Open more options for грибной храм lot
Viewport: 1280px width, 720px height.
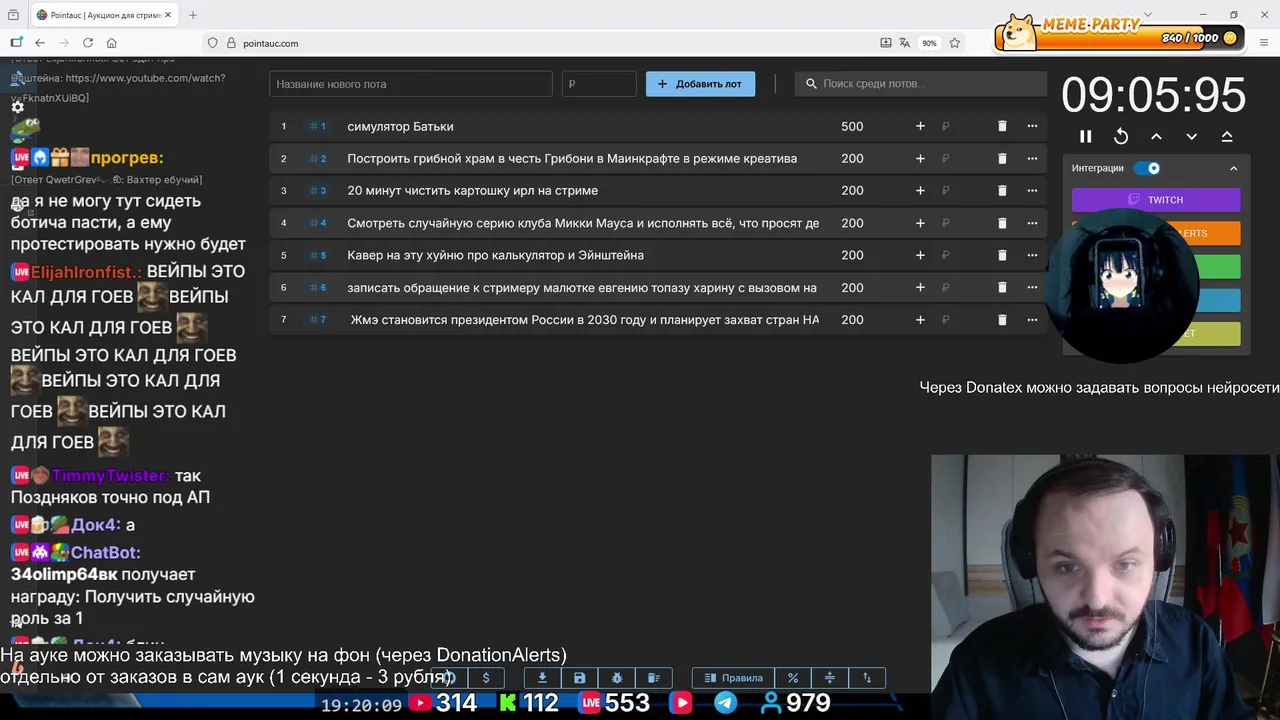1032,158
